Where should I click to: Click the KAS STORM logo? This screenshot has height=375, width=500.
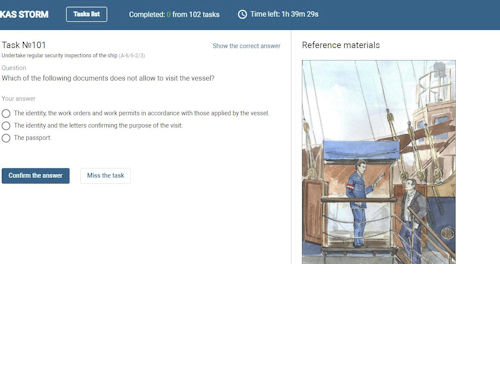[24, 14]
